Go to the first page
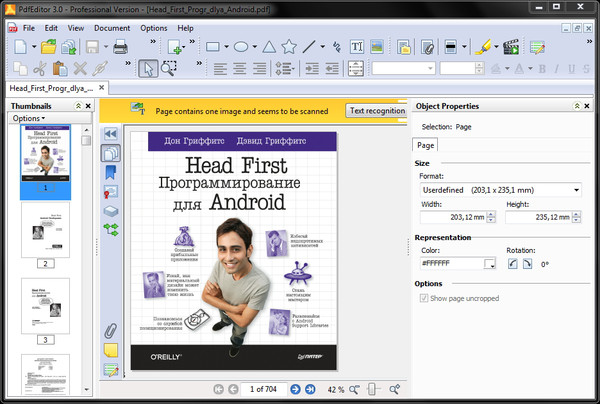Image resolution: width=600 pixels, height=404 pixels. [x=218, y=389]
